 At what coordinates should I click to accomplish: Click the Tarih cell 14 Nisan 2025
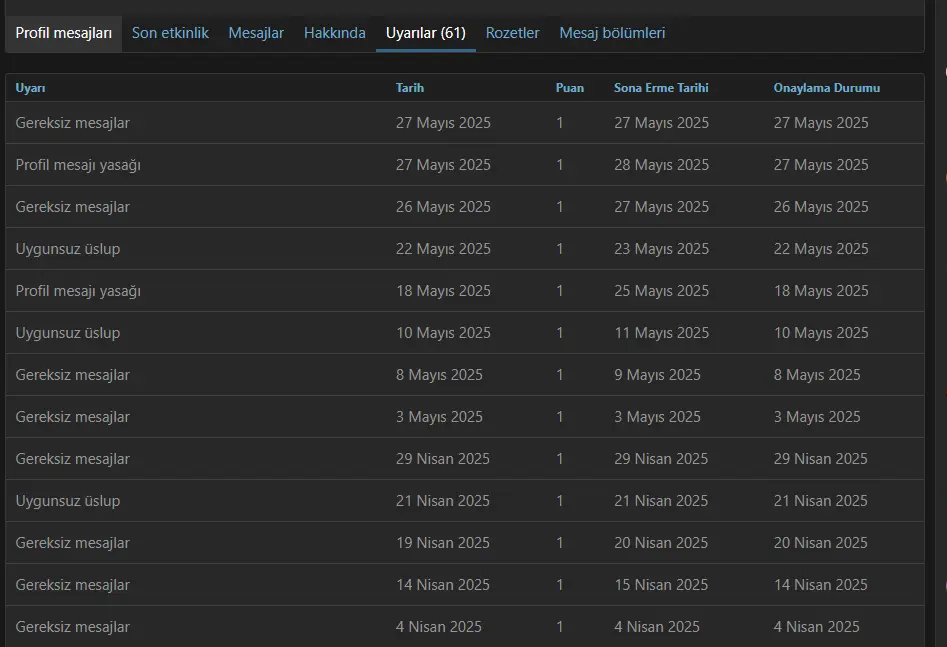point(443,585)
